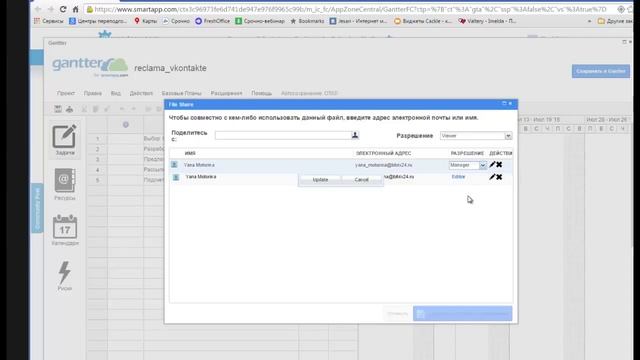
Task: Open the Задачи (Tasks) sidebar icon
Action: coord(64,140)
